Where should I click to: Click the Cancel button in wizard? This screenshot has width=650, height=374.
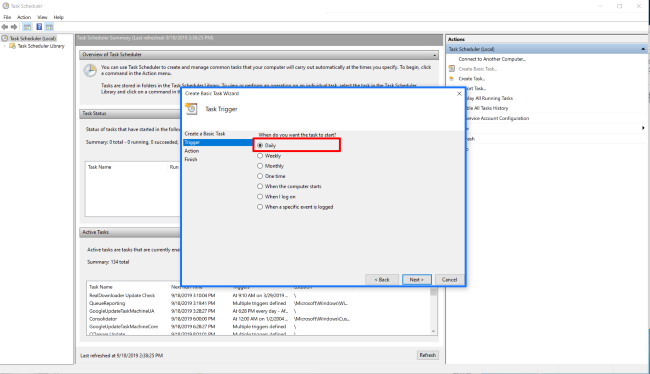pyautogui.click(x=449, y=280)
